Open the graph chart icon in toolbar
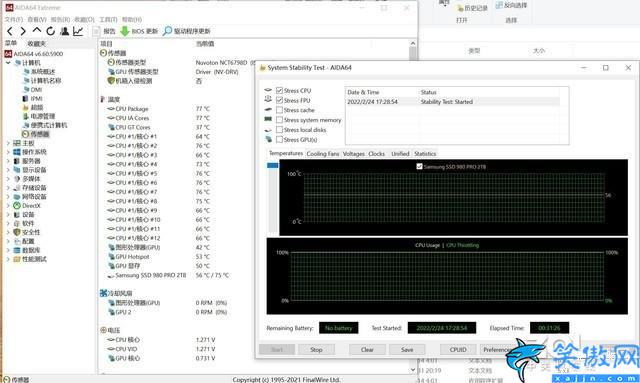Image resolution: width=640 pixels, height=383 pixels. pos(78,31)
